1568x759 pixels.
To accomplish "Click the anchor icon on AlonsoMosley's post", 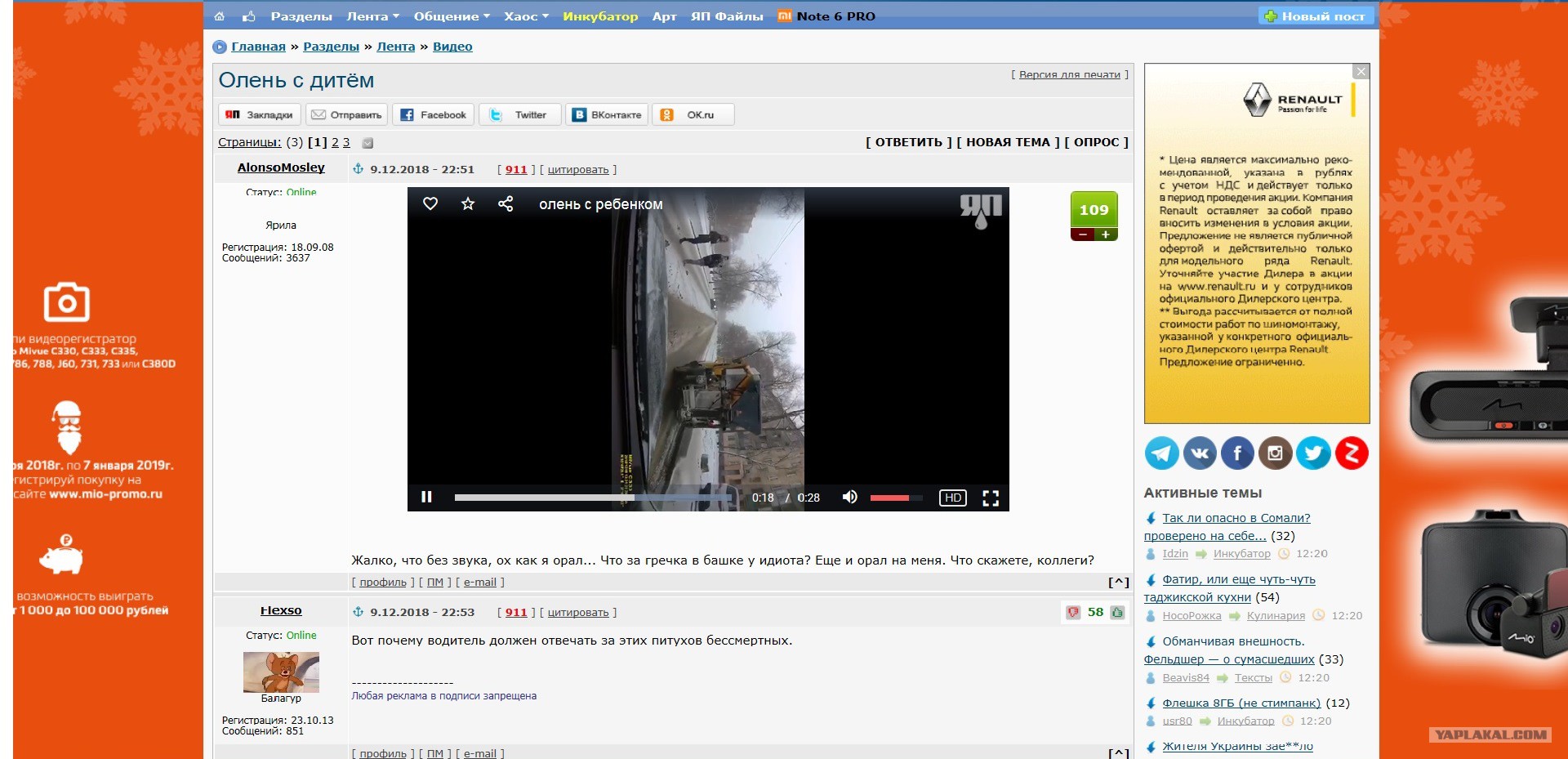I will [x=358, y=169].
